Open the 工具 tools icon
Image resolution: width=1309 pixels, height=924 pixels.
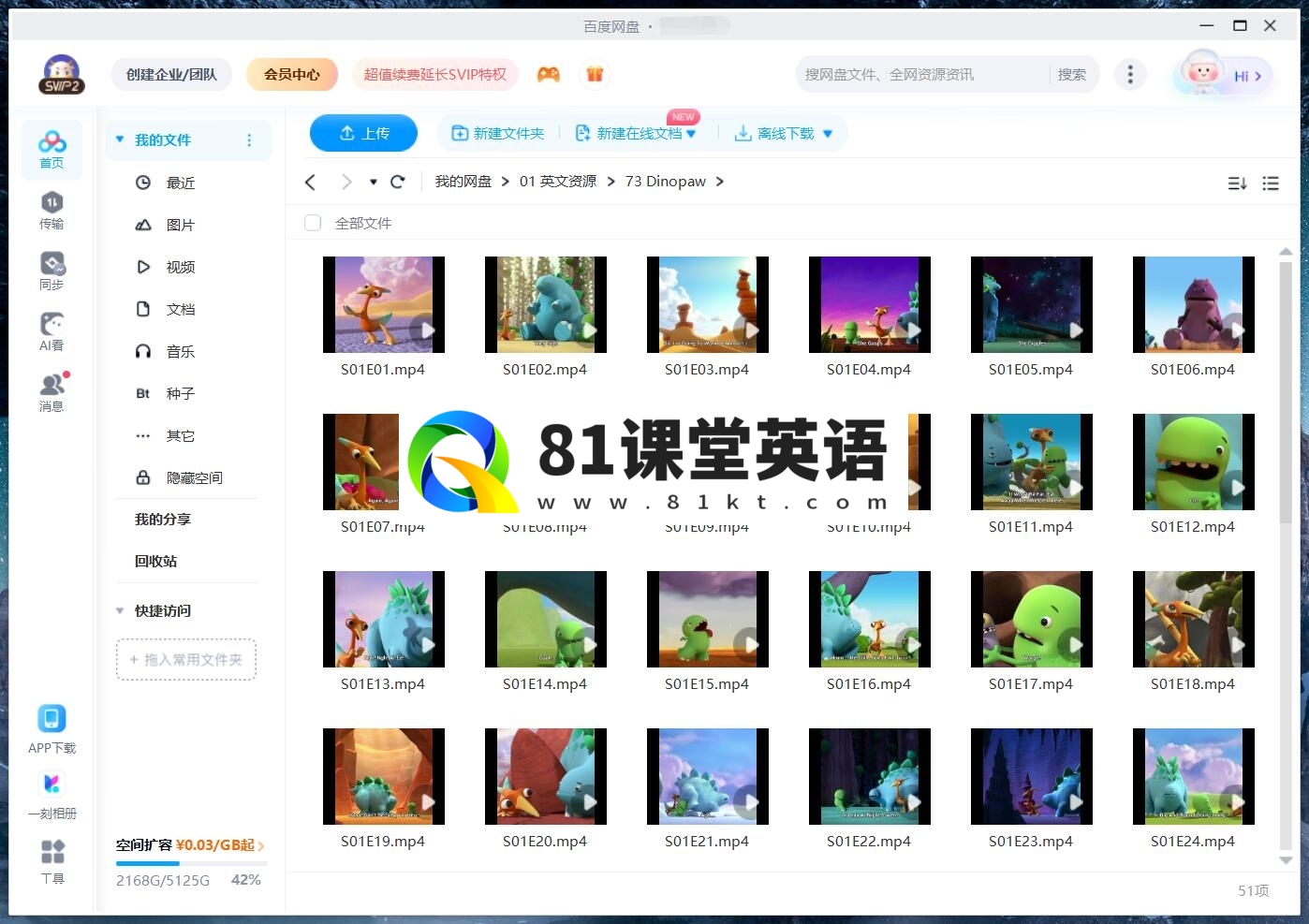click(52, 861)
